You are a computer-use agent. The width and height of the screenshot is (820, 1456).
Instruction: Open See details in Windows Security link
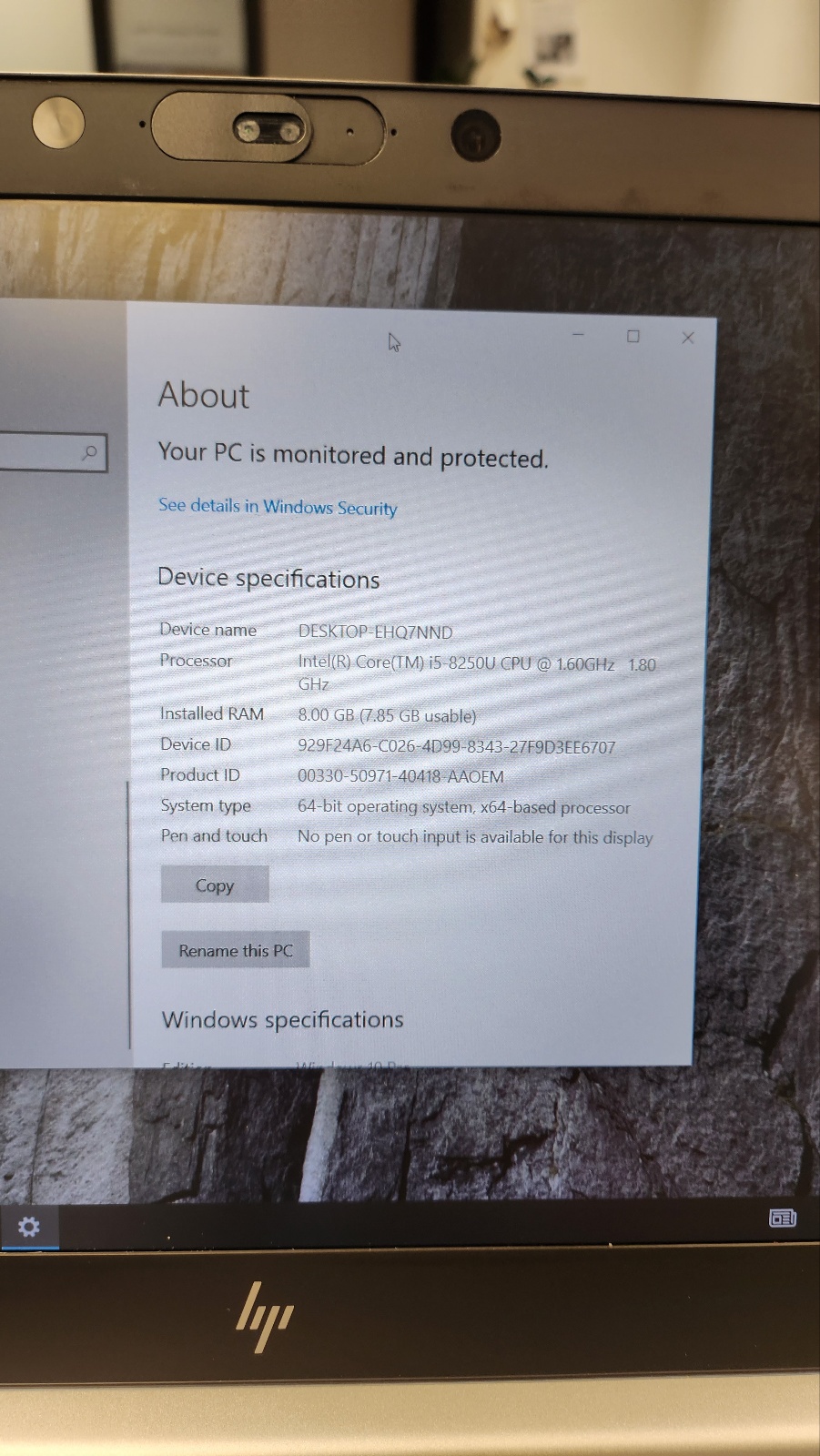pyautogui.click(x=278, y=506)
